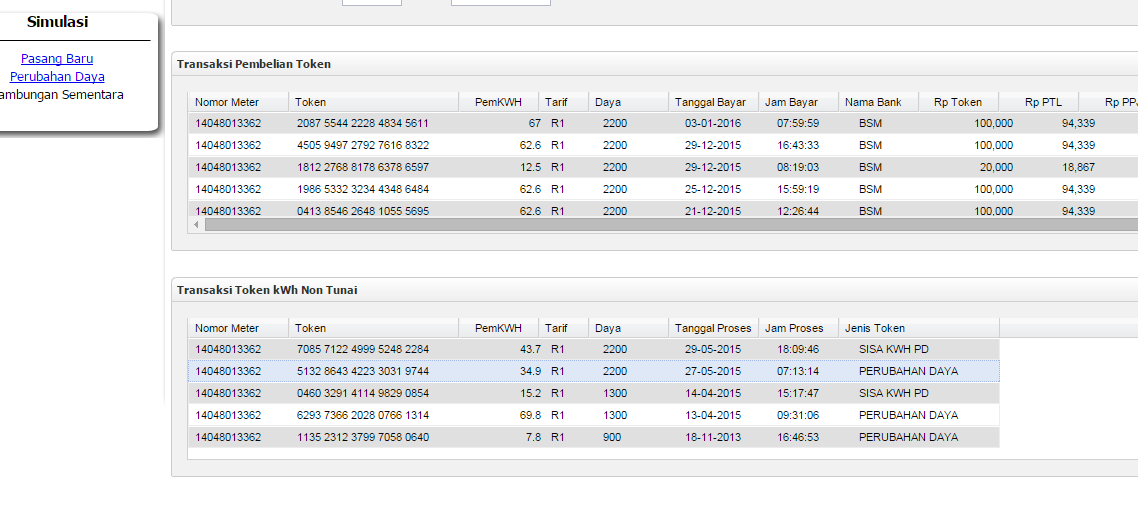The image size is (1138, 518).
Task: Click PemKWH value 43.7
Action: coord(531,349)
